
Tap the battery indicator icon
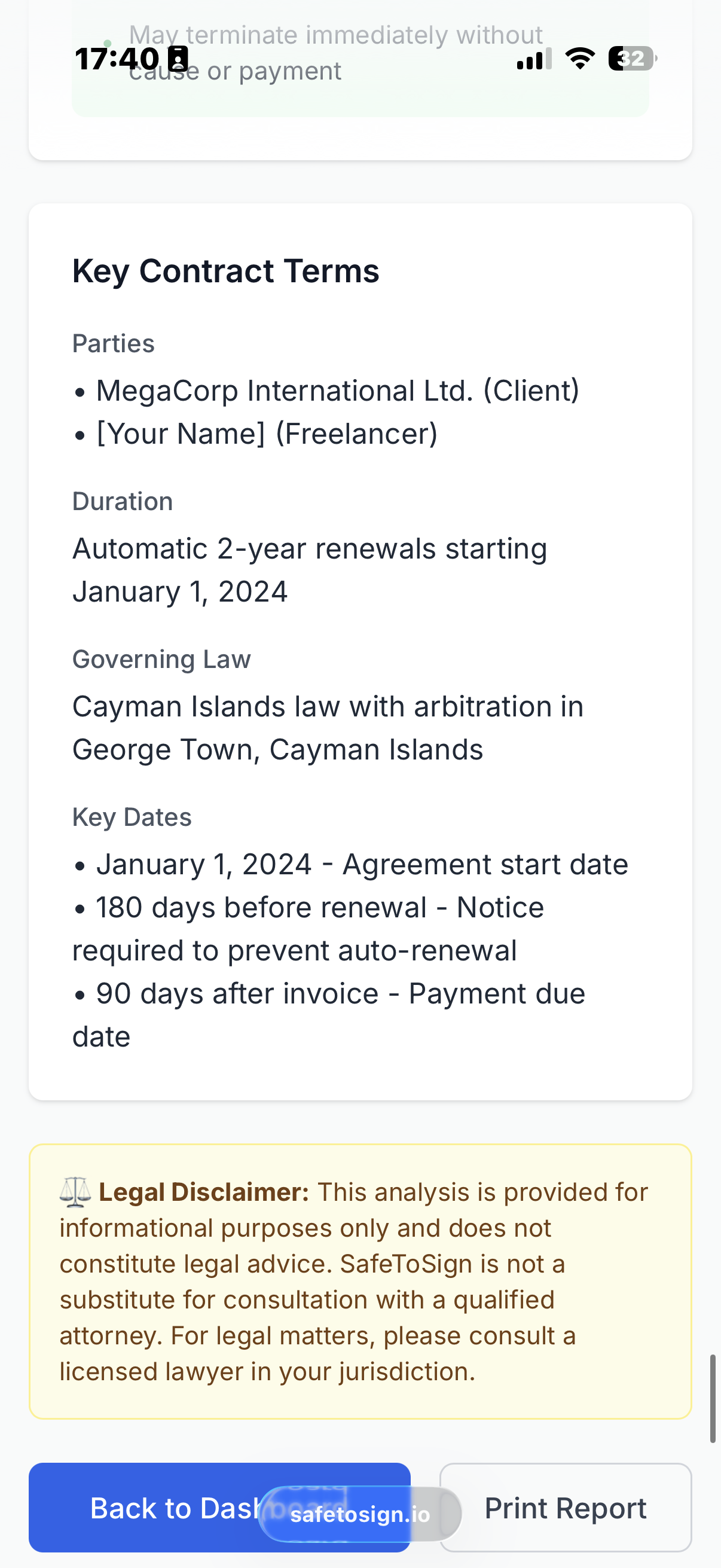(x=631, y=59)
